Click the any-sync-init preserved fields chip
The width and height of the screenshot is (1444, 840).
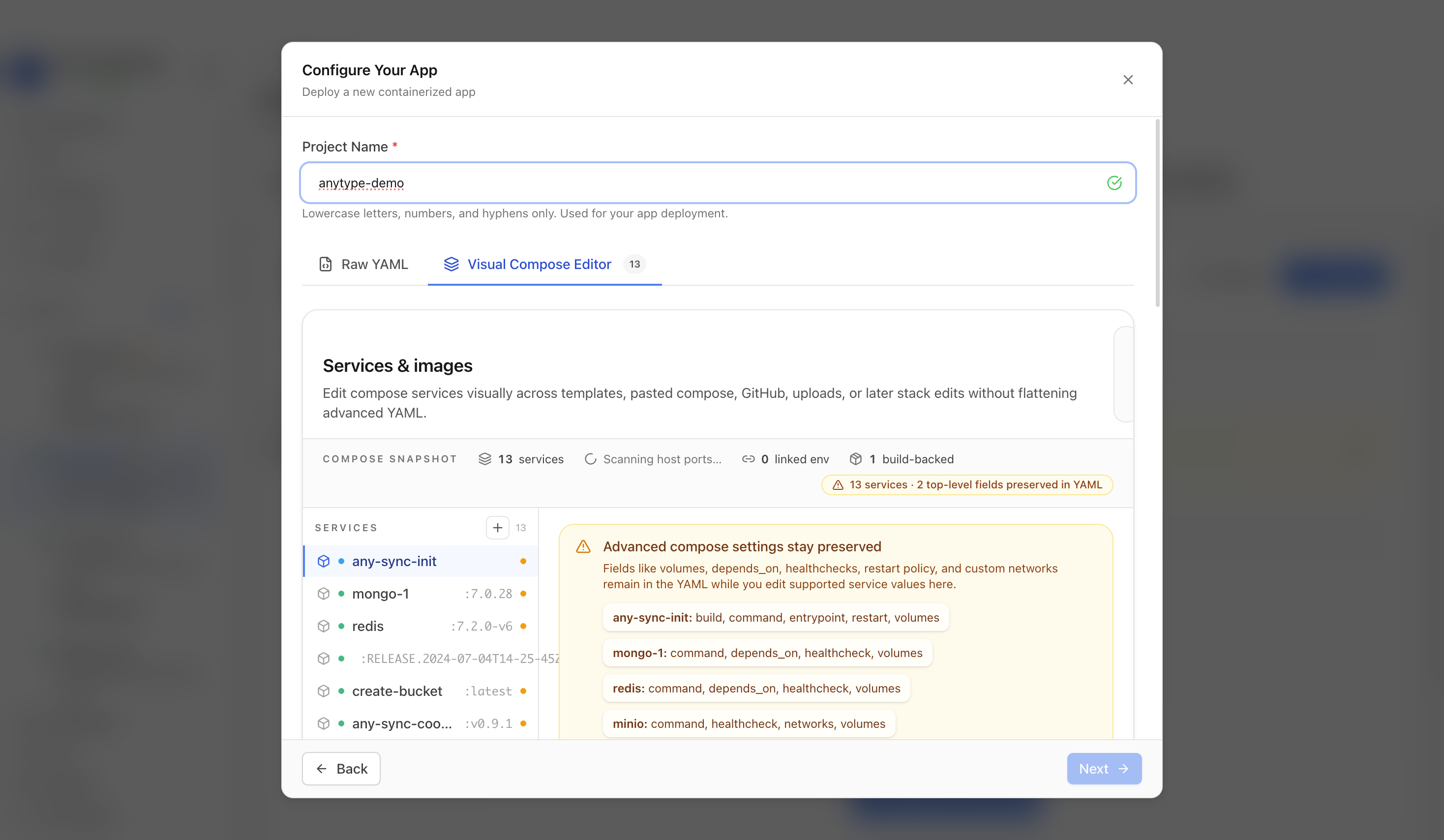pyautogui.click(x=776, y=617)
